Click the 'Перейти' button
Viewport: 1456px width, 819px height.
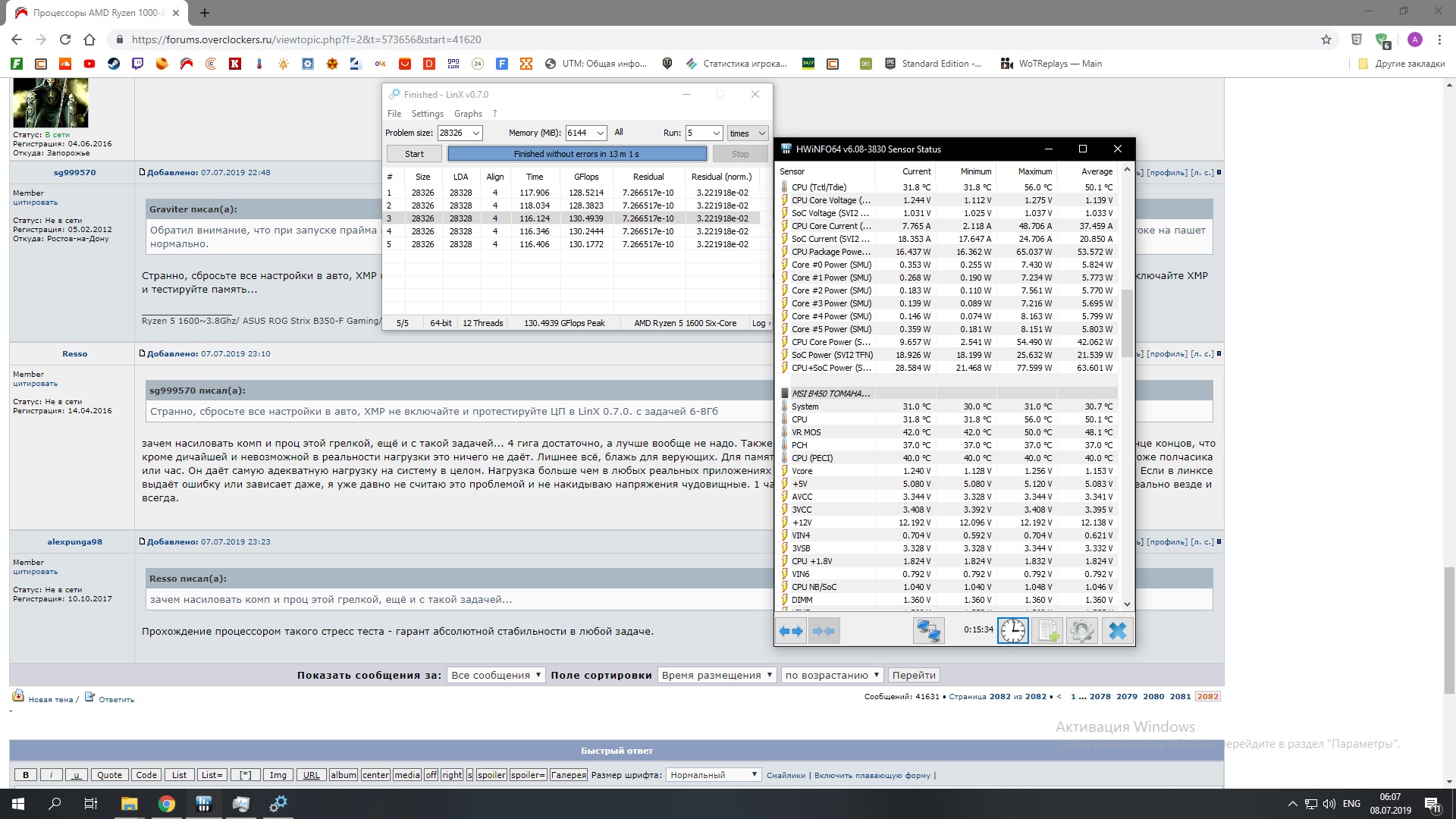pos(914,675)
